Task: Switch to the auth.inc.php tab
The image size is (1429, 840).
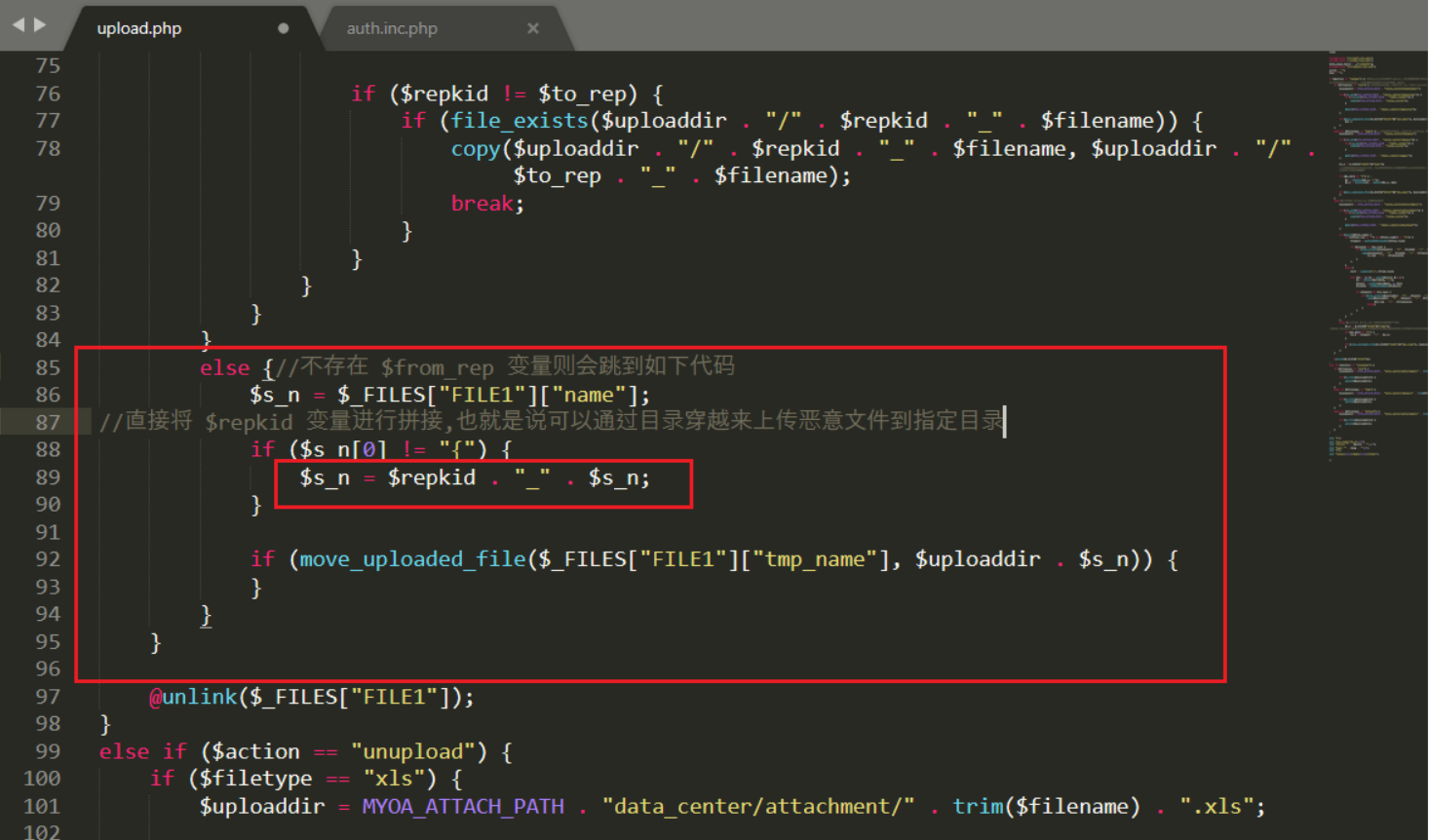Action: [392, 28]
